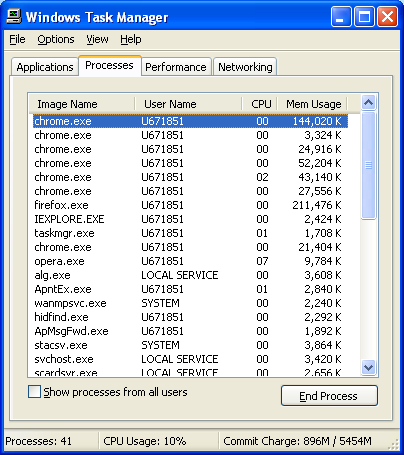Select the svchost.exe process
The width and height of the screenshot is (404, 455).
(190, 359)
